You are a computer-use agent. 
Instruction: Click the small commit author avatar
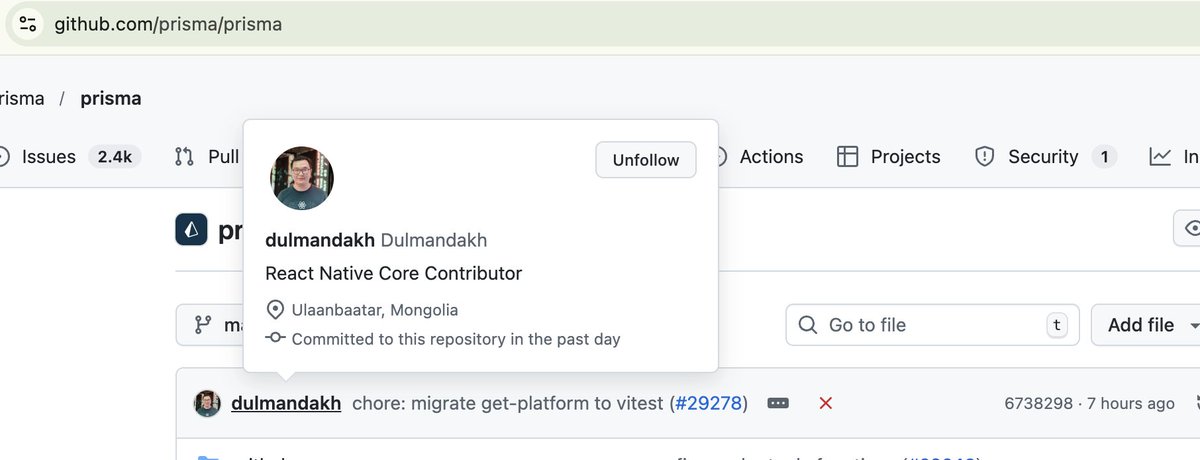click(x=207, y=403)
